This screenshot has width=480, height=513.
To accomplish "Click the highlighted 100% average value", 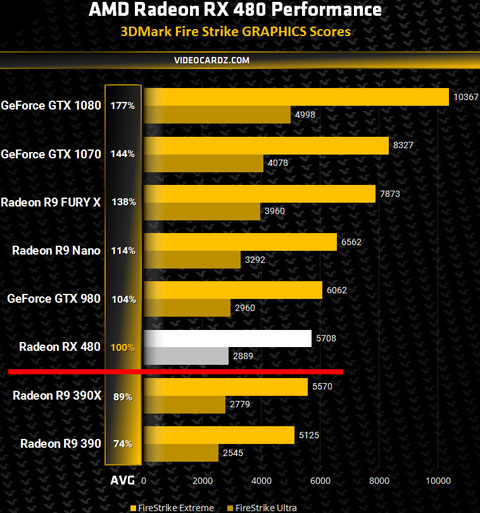I will point(123,348).
